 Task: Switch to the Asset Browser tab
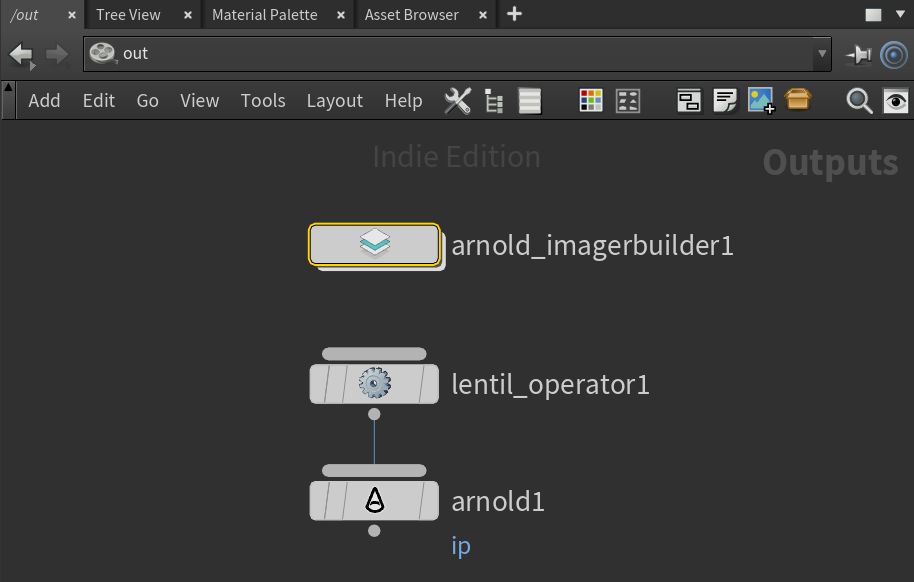pos(412,15)
